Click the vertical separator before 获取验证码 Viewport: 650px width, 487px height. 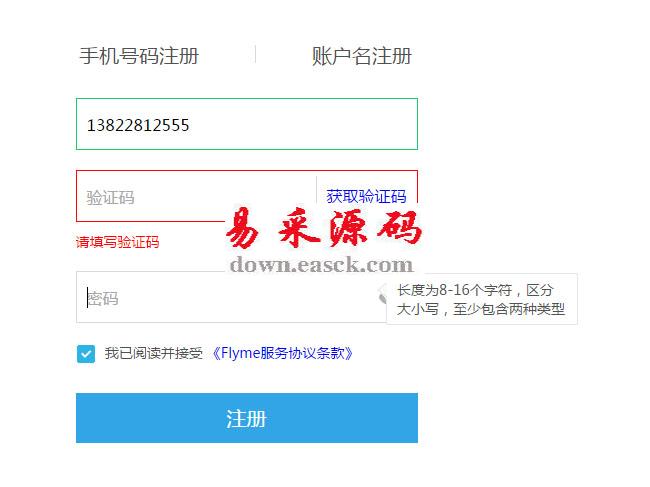pos(316,191)
